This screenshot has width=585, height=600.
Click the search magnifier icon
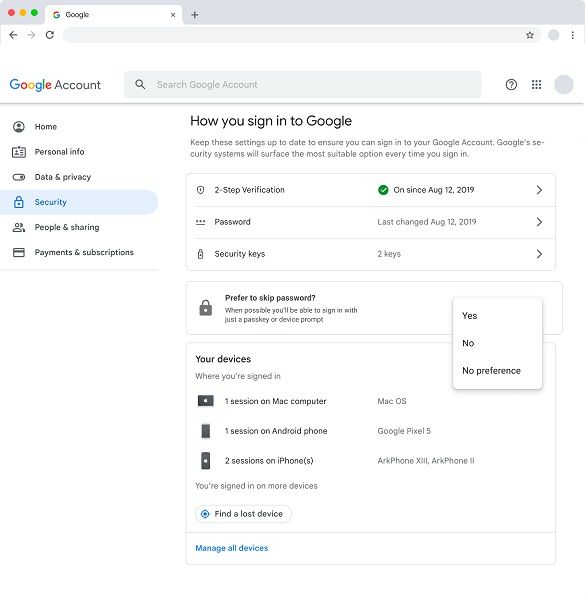[140, 84]
